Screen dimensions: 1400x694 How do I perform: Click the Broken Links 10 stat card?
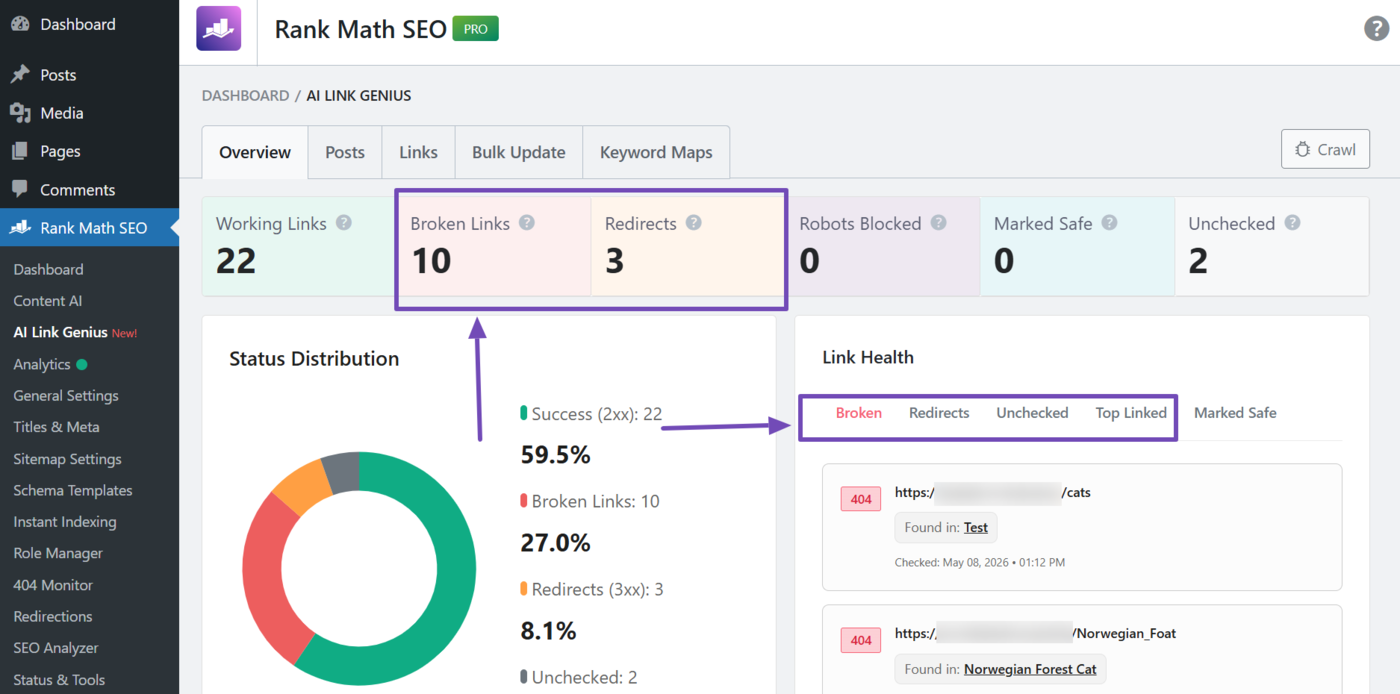coord(494,246)
